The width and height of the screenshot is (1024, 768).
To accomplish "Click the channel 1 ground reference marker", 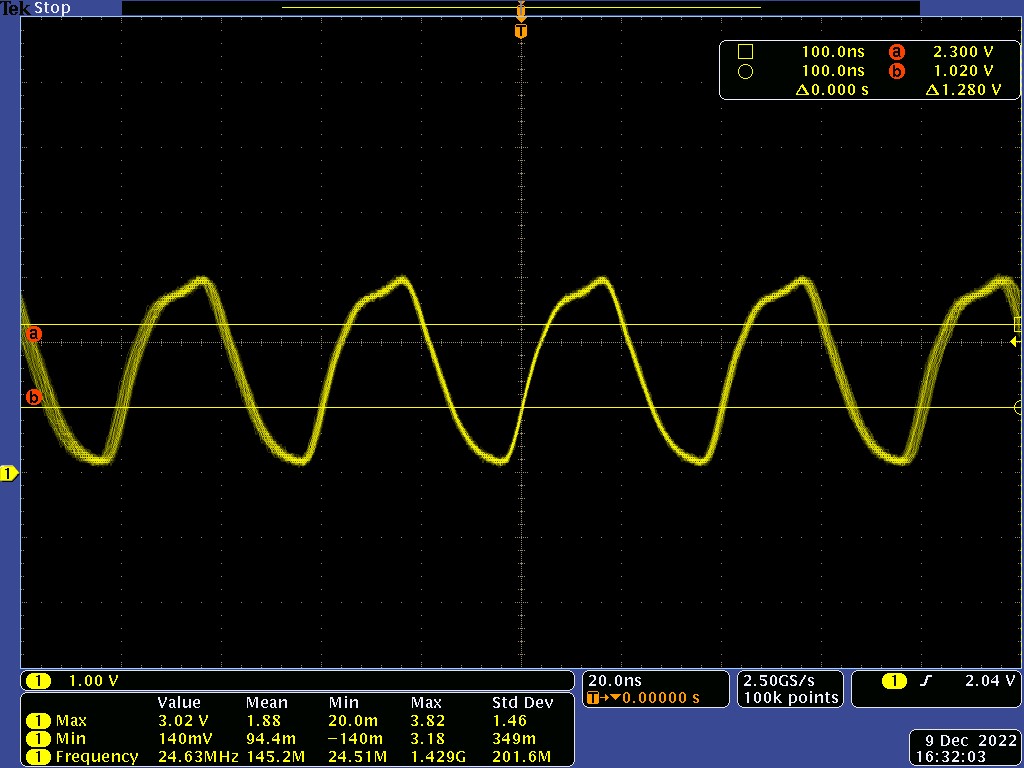I will point(9,473).
